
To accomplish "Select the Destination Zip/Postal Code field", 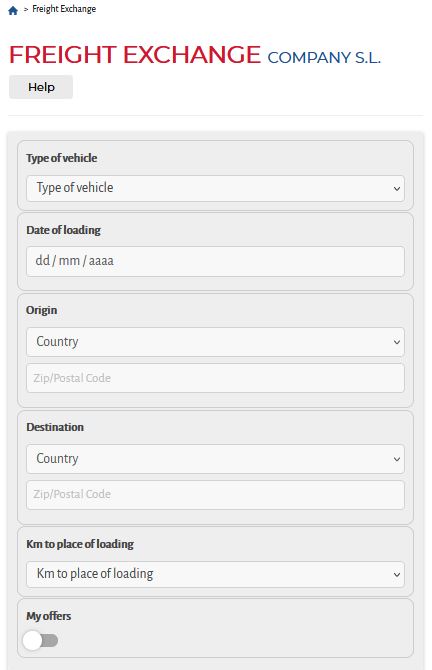I will 215,495.
